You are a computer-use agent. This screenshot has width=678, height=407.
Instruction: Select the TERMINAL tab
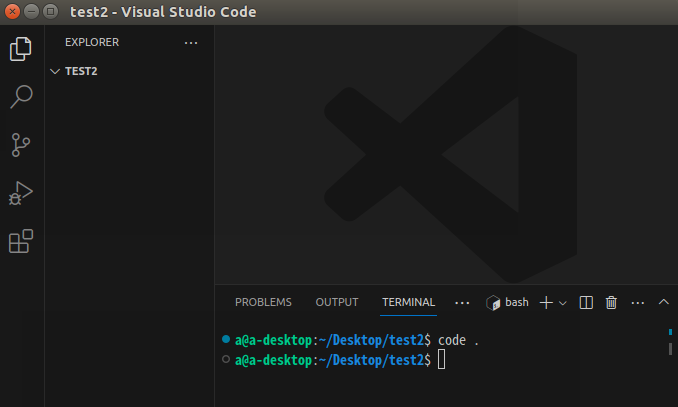point(408,302)
